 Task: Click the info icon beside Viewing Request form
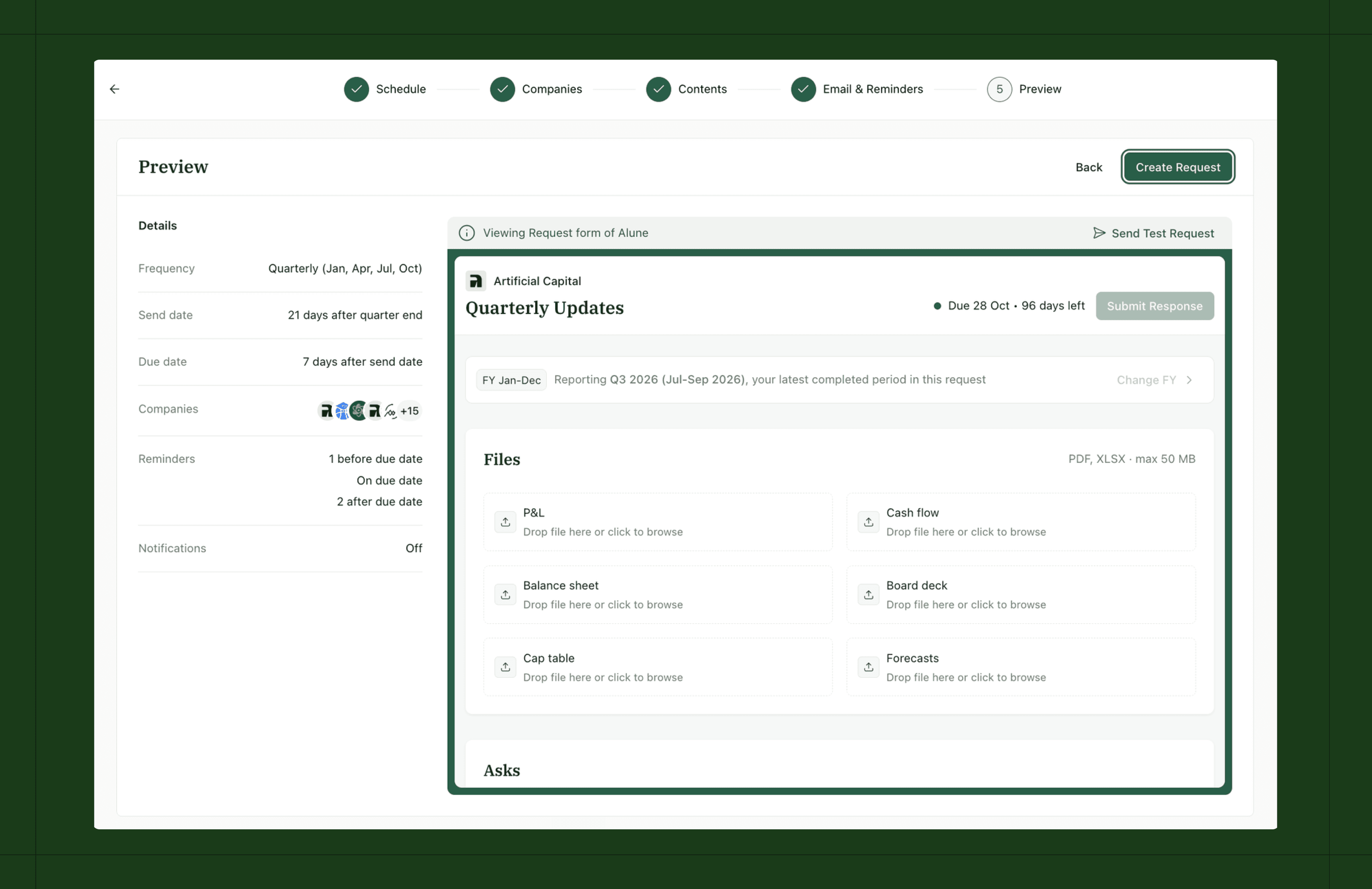[466, 233]
